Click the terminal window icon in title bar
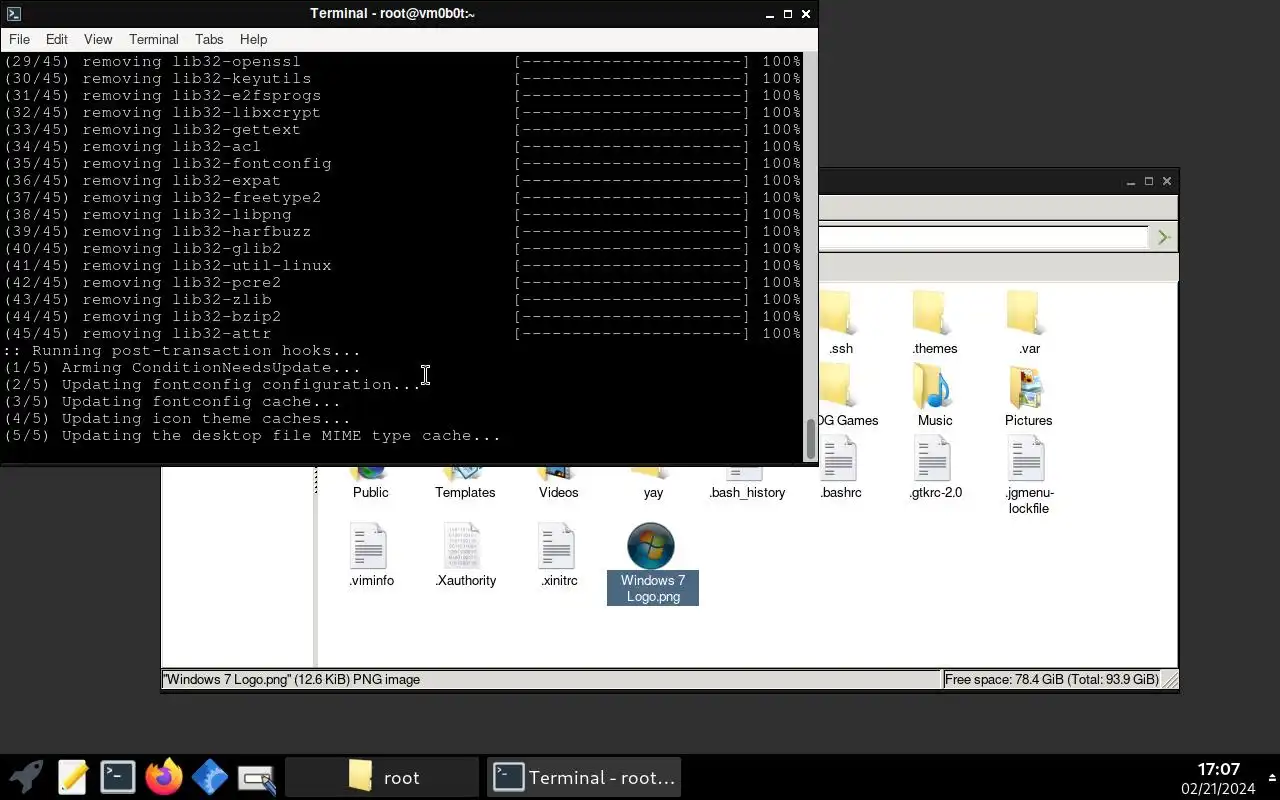 coord(13,13)
